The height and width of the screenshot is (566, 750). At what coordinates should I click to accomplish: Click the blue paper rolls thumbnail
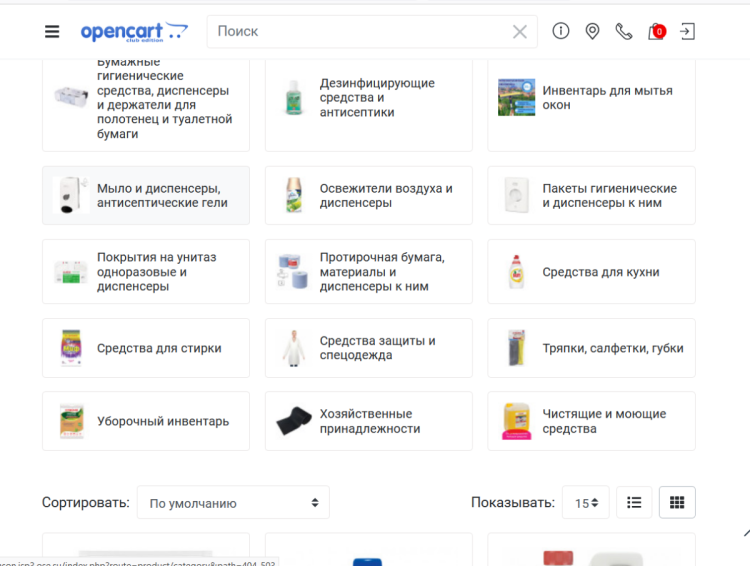[x=294, y=272]
